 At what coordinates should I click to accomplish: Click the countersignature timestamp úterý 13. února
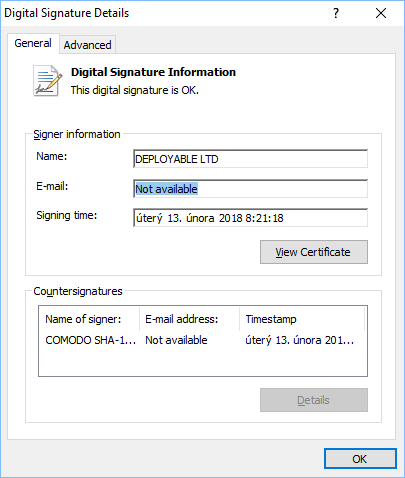pyautogui.click(x=299, y=340)
